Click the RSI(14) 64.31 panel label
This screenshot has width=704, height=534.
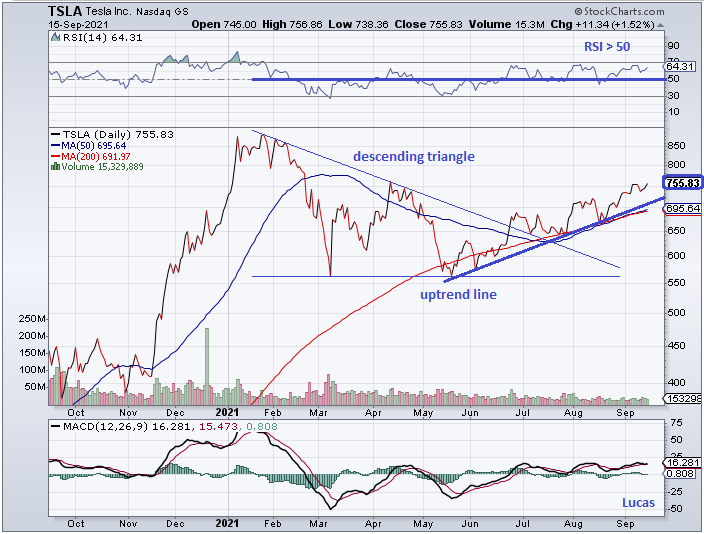click(x=102, y=38)
